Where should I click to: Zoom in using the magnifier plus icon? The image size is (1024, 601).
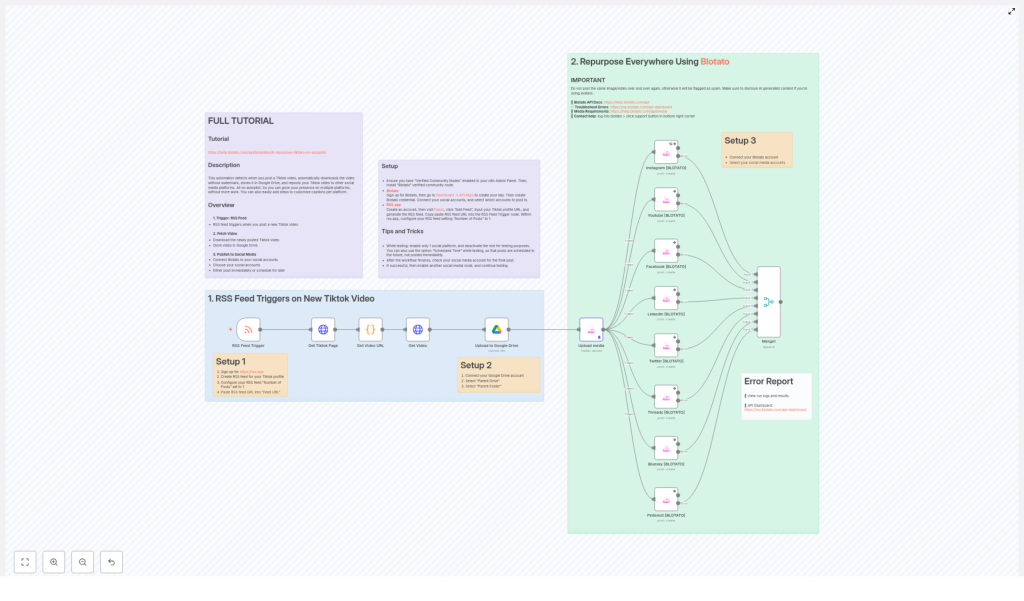point(54,562)
